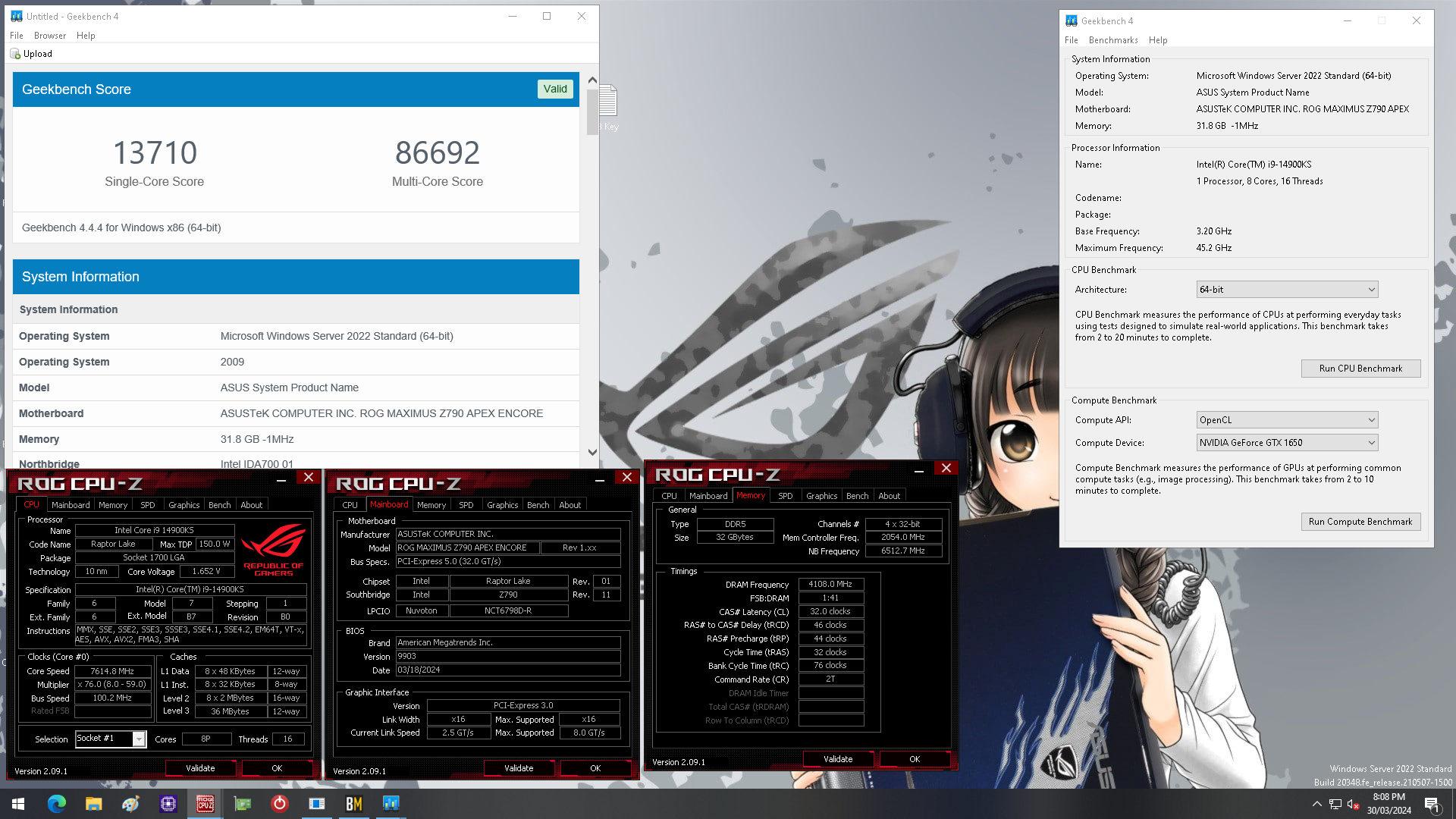The height and width of the screenshot is (819, 1456).
Task: Click Run Compute Benchmark button
Action: (x=1360, y=522)
